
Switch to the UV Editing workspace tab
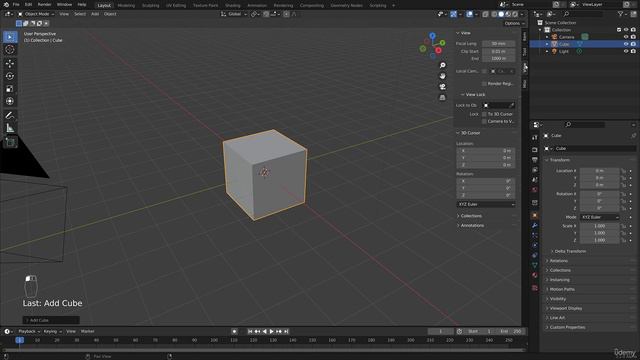[x=176, y=5]
